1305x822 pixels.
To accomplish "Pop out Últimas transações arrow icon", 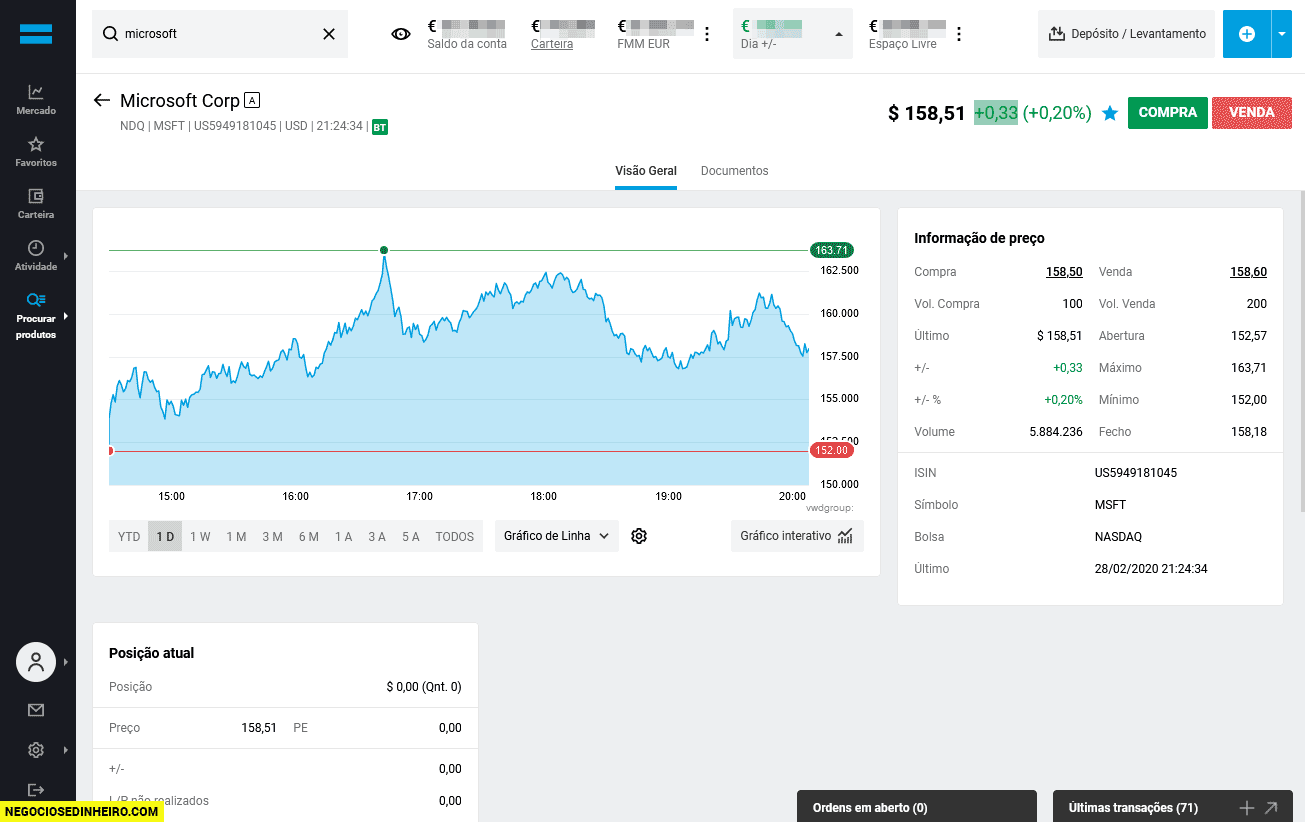I will coord(1271,808).
